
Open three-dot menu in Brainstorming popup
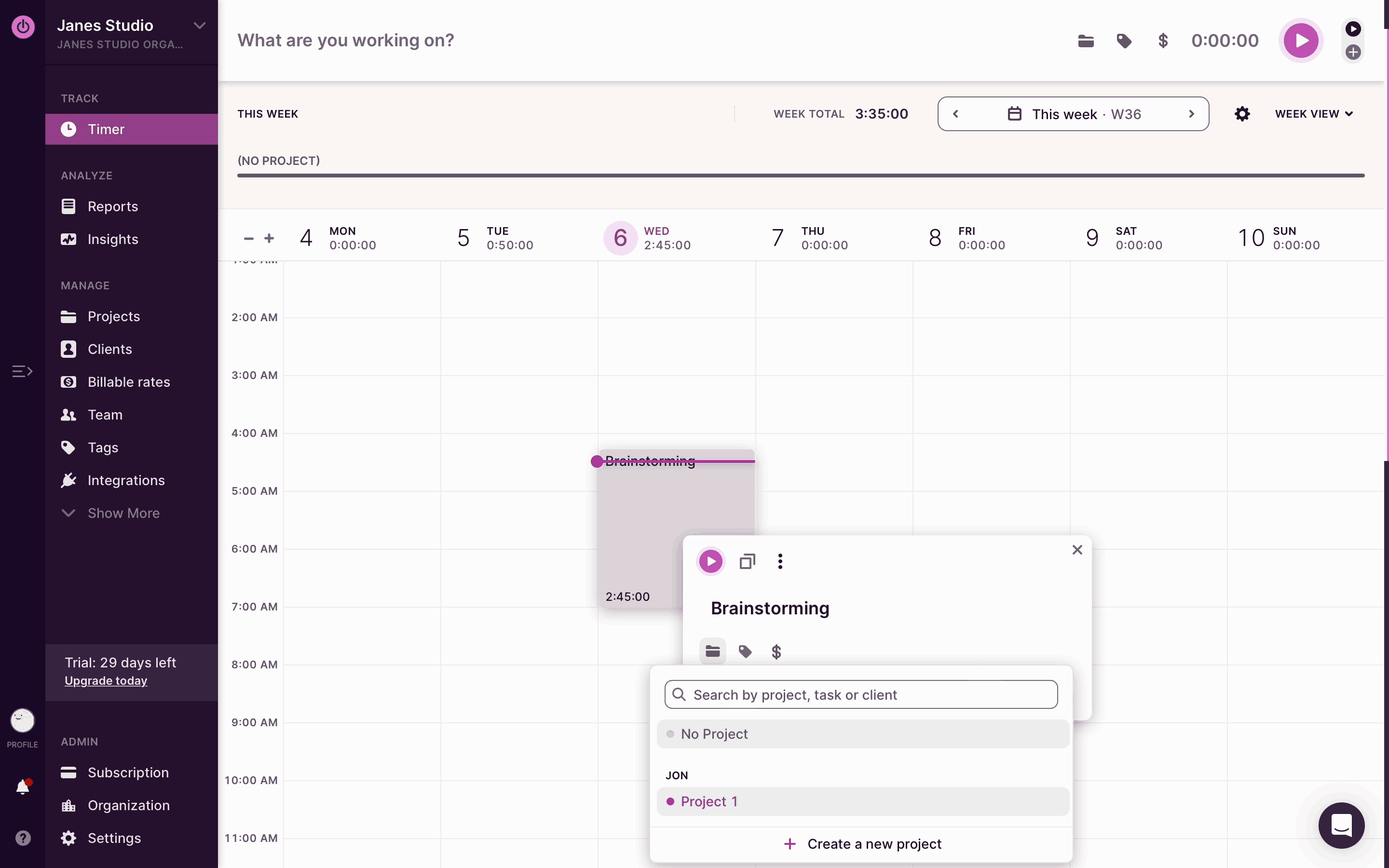[x=780, y=561]
